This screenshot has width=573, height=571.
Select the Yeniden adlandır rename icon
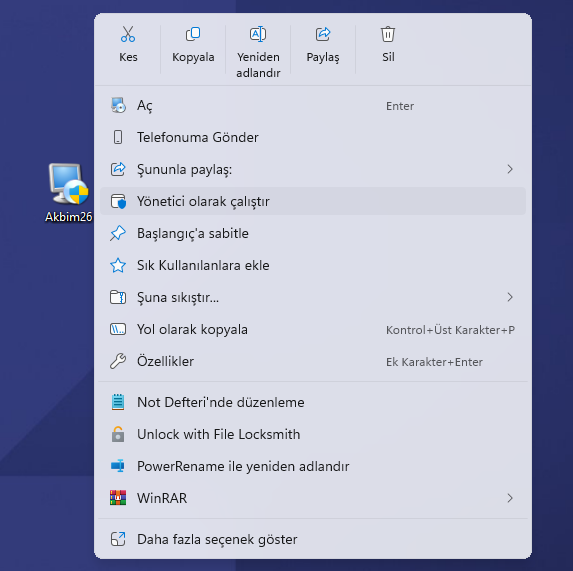click(258, 34)
